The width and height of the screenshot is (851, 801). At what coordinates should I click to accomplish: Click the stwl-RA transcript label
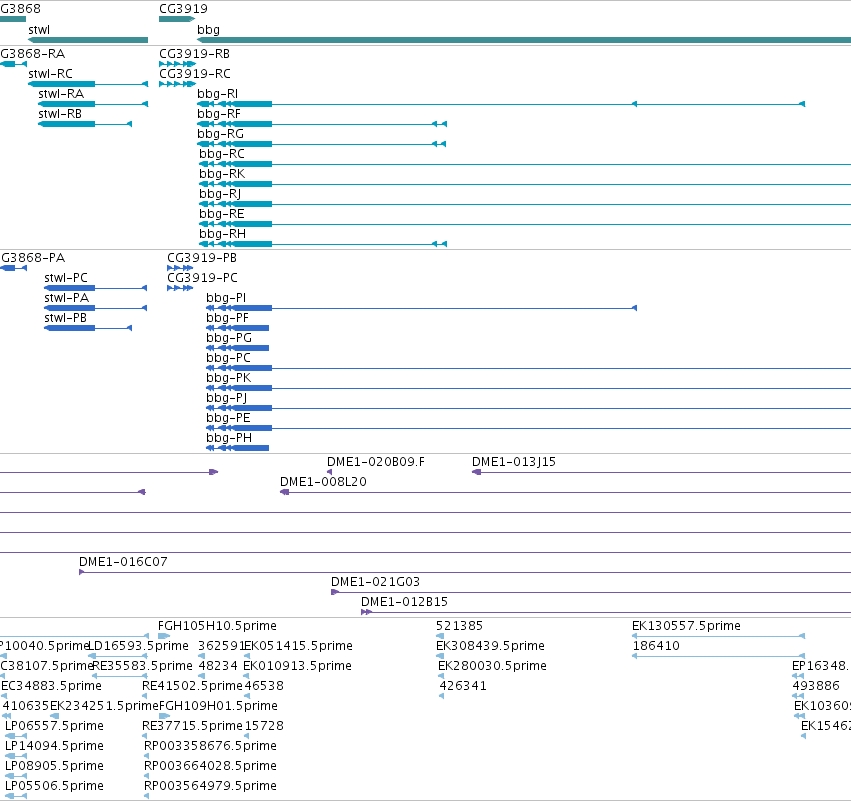click(x=61, y=94)
